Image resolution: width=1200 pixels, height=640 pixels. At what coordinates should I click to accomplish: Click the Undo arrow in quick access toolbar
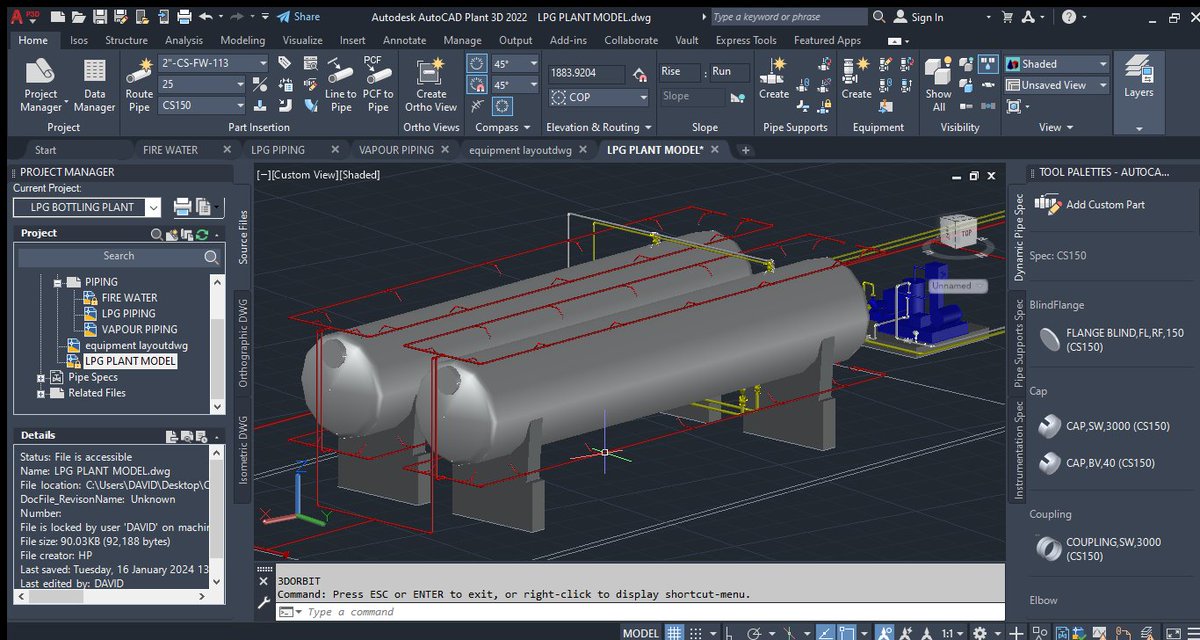coord(206,17)
